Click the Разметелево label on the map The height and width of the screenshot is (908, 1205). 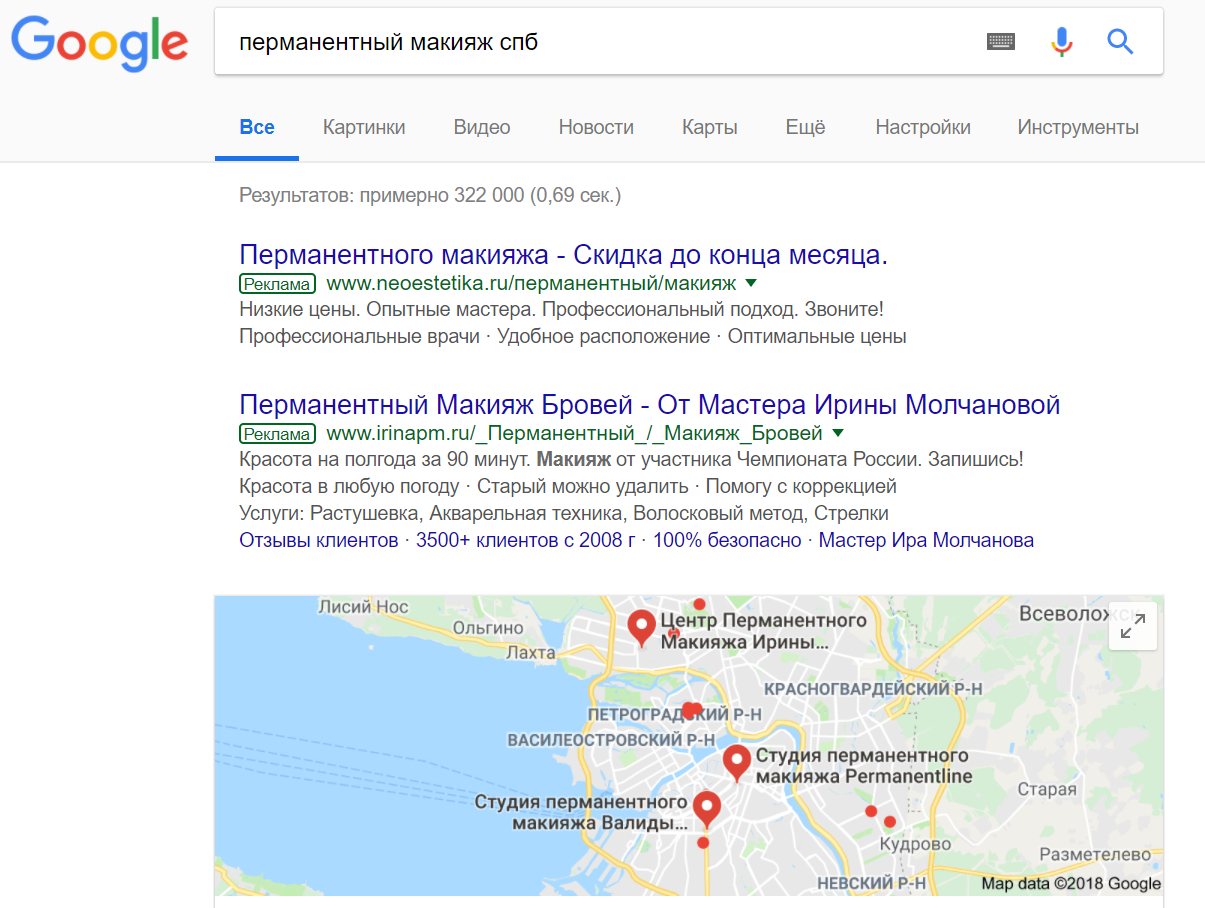click(x=1096, y=856)
